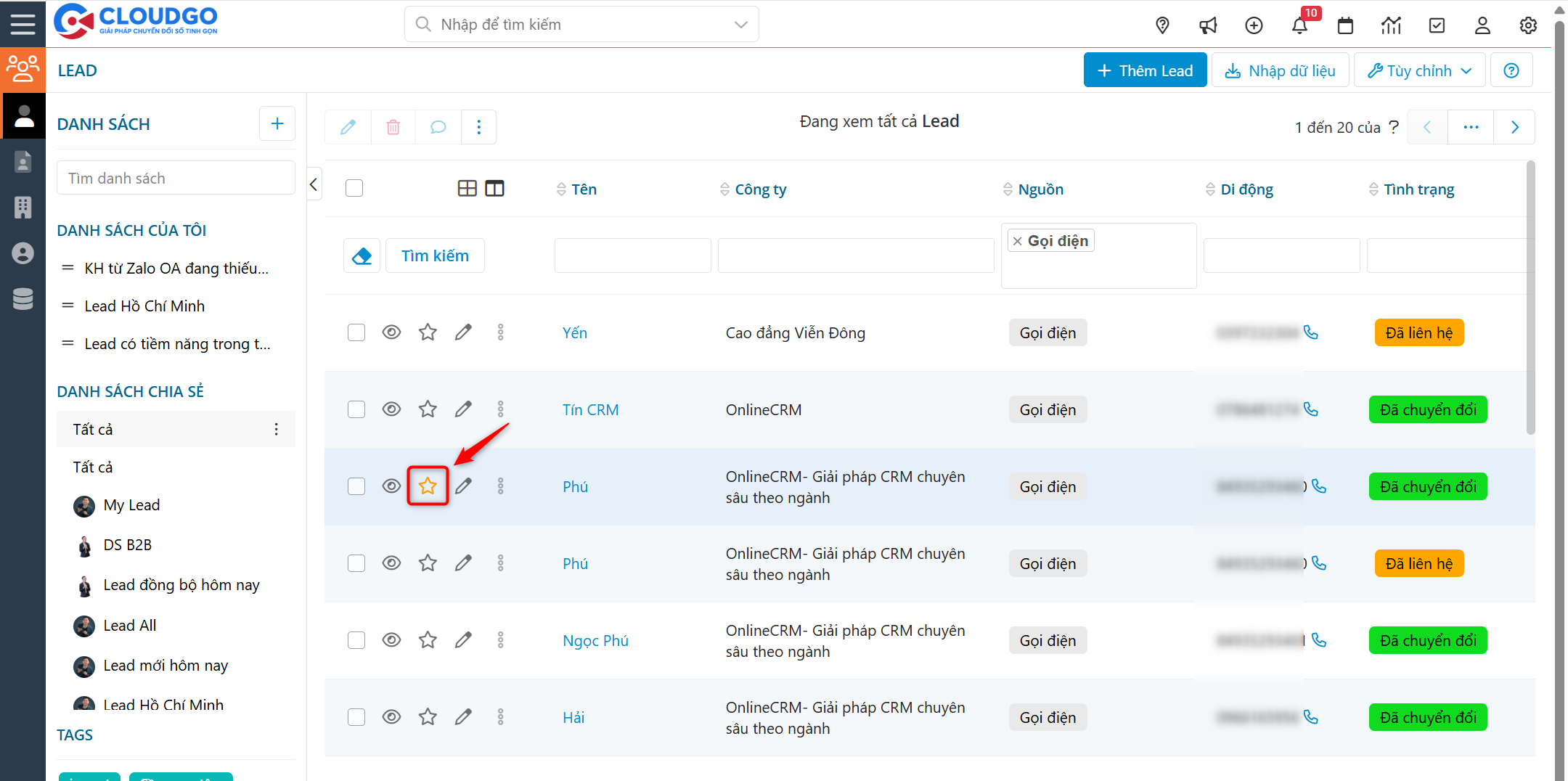Click the Thêm Lead button
Viewport: 1568px width, 781px height.
(x=1145, y=70)
